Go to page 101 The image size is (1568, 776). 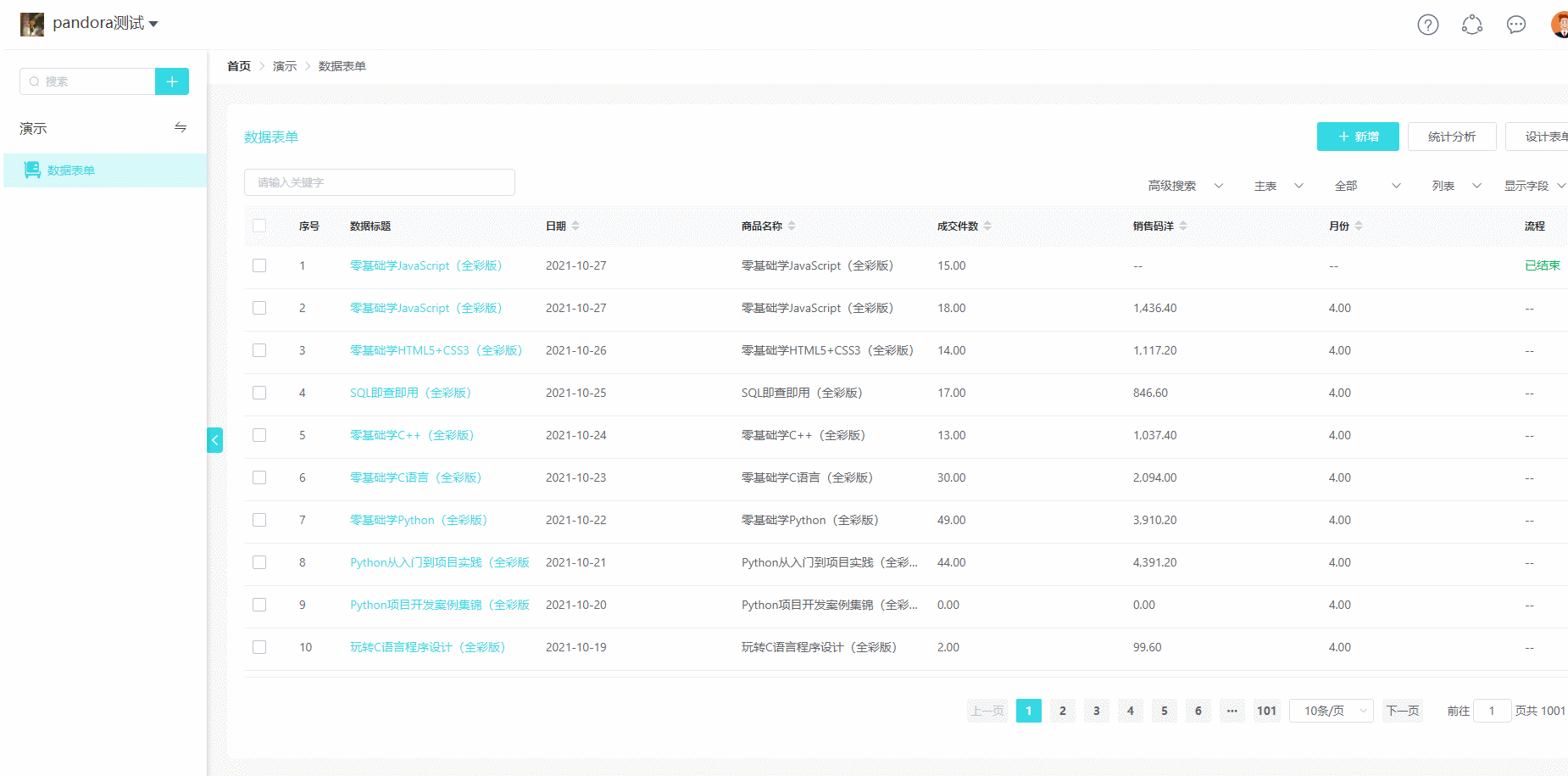1266,711
